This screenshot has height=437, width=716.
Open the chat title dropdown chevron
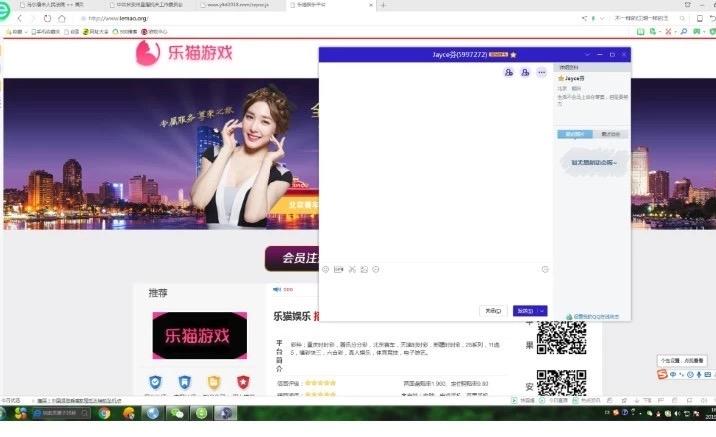pyautogui.click(x=588, y=54)
